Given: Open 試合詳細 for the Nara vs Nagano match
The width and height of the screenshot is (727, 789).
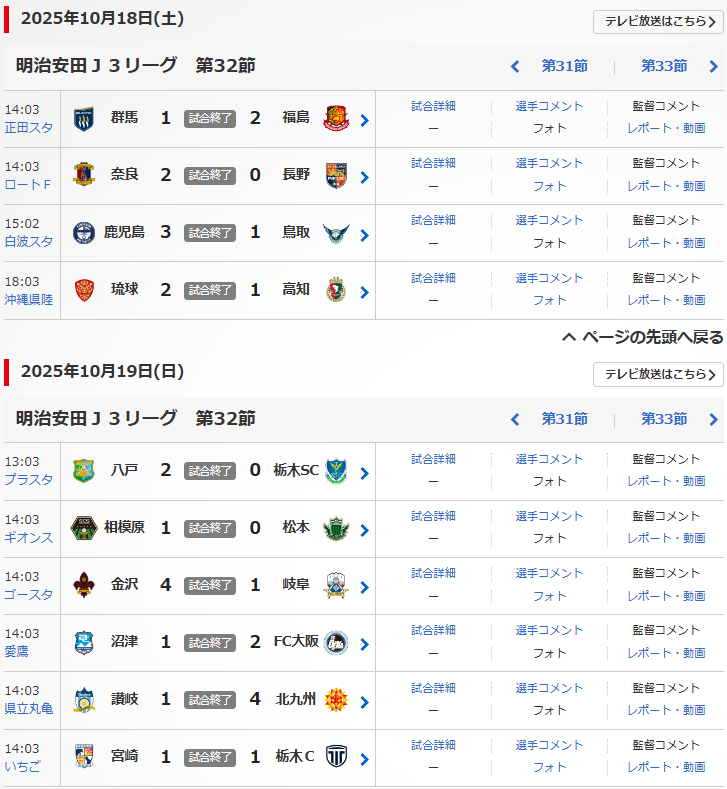Looking at the screenshot, I should point(433,163).
